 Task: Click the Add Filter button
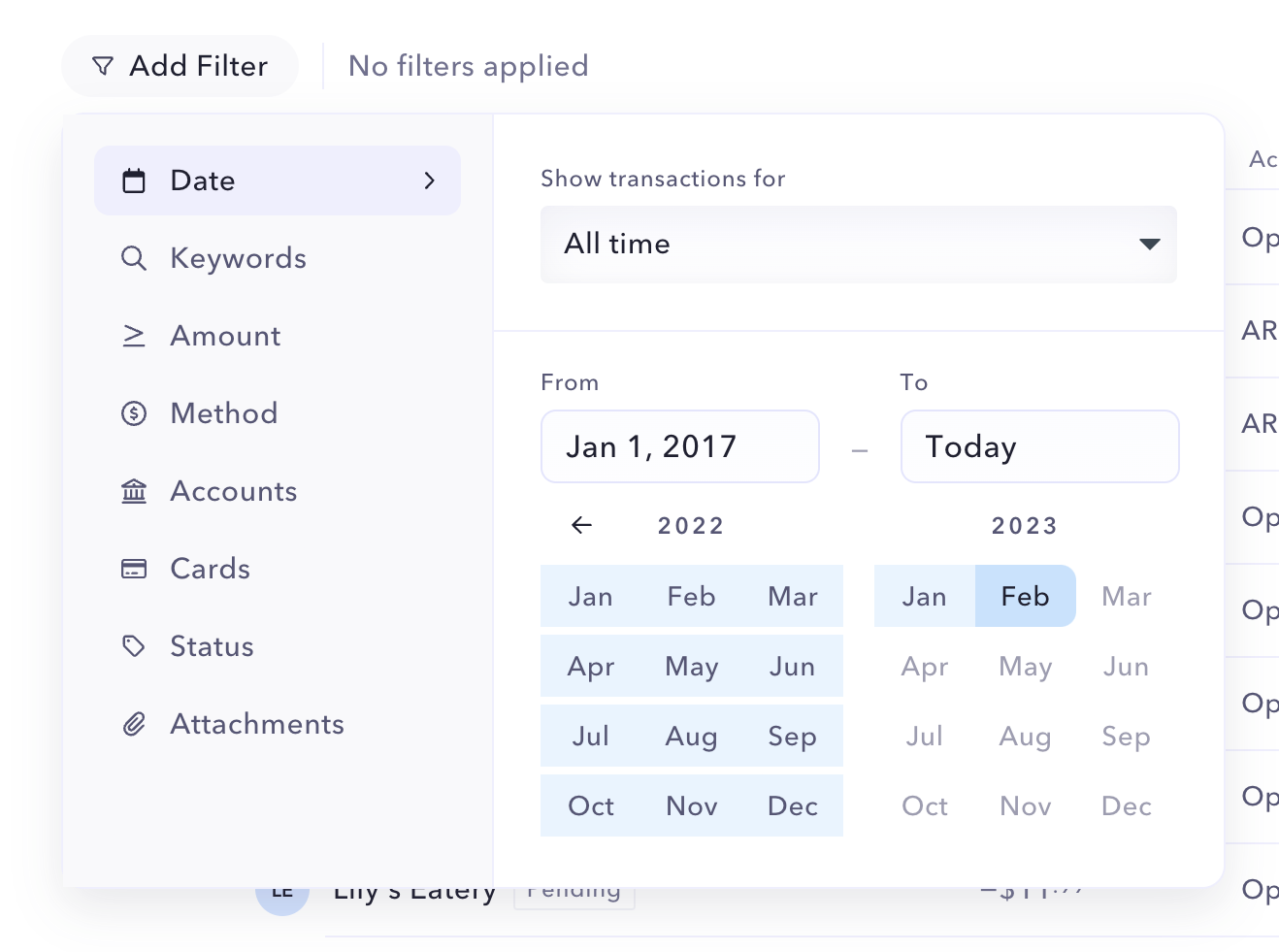coord(180,66)
